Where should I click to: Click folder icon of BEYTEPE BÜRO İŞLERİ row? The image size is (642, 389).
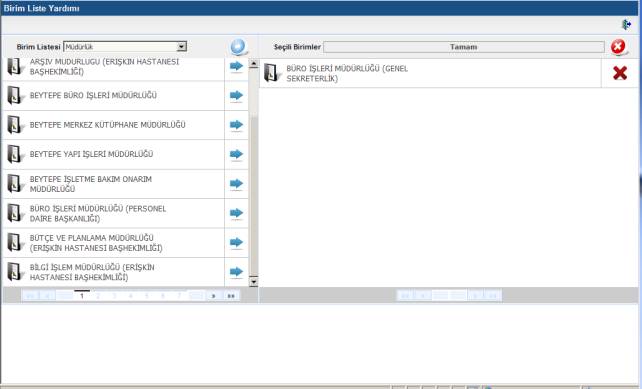tap(15, 95)
